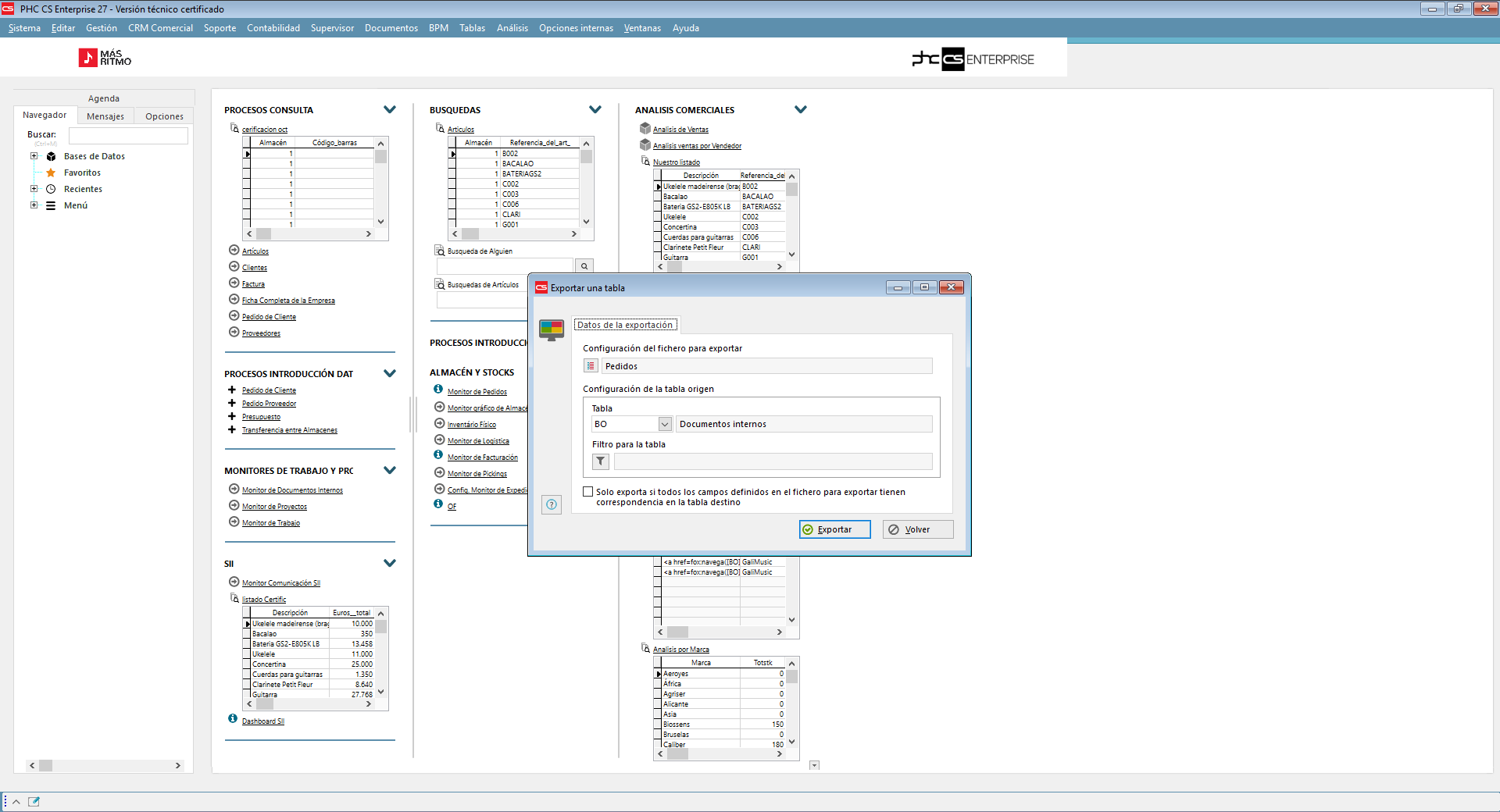Click the info icon beside Monitor de Pedidos
The image size is (1500, 812).
(x=438, y=389)
